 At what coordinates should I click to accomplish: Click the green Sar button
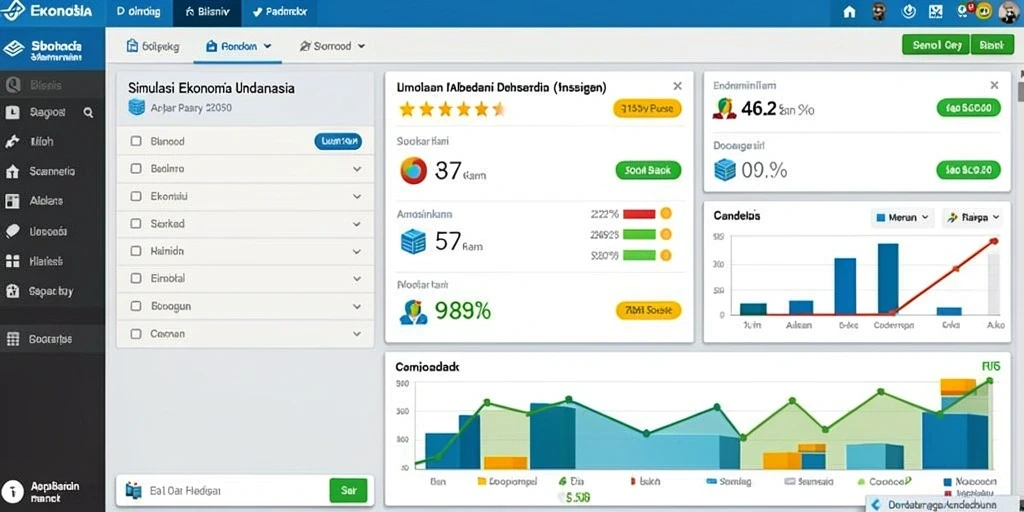click(348, 490)
